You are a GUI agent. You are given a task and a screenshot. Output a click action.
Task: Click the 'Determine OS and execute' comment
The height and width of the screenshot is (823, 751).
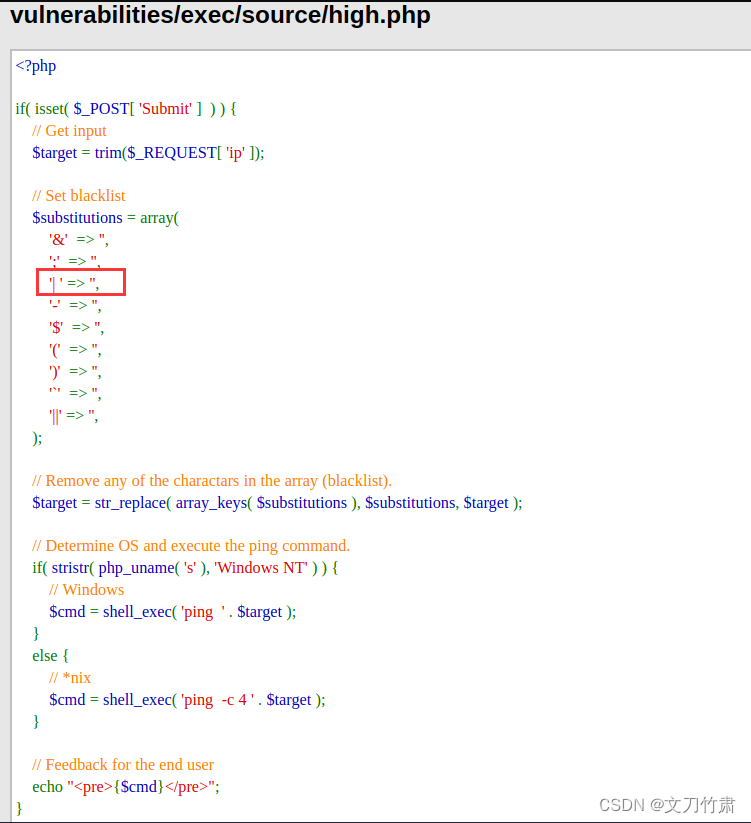tap(191, 546)
